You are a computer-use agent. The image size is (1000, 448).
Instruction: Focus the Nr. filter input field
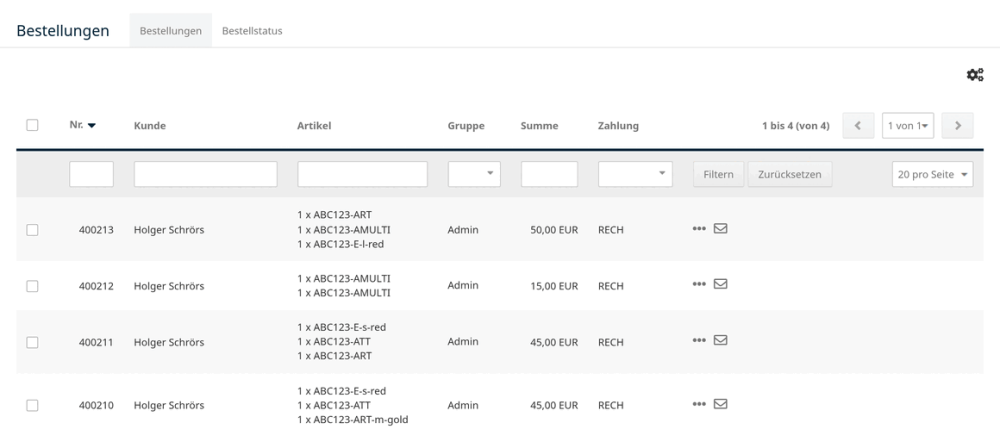click(x=91, y=174)
